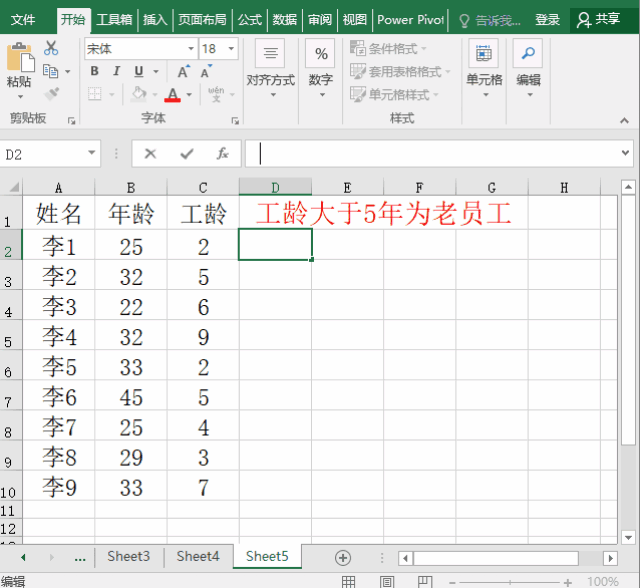Apply the red font color A
This screenshot has width=640, height=588.
coord(173,95)
